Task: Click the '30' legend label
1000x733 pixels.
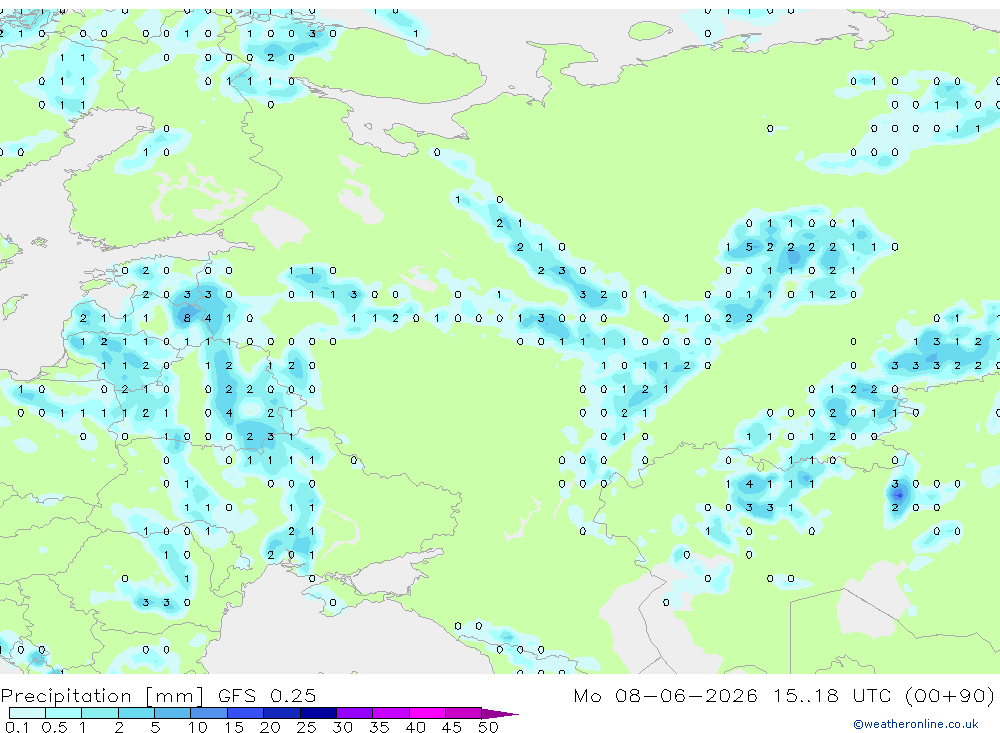Action: pyautogui.click(x=342, y=727)
